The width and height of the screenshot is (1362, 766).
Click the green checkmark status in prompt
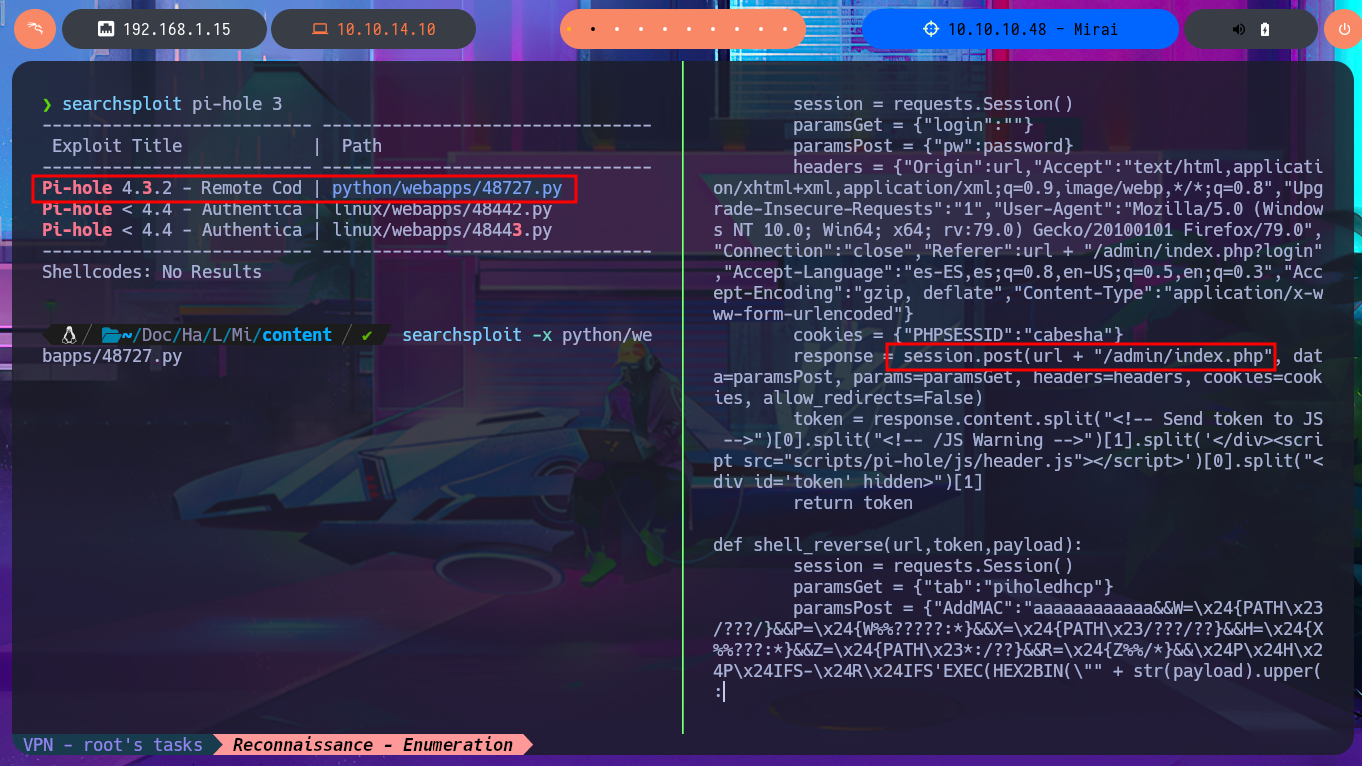[x=368, y=335]
